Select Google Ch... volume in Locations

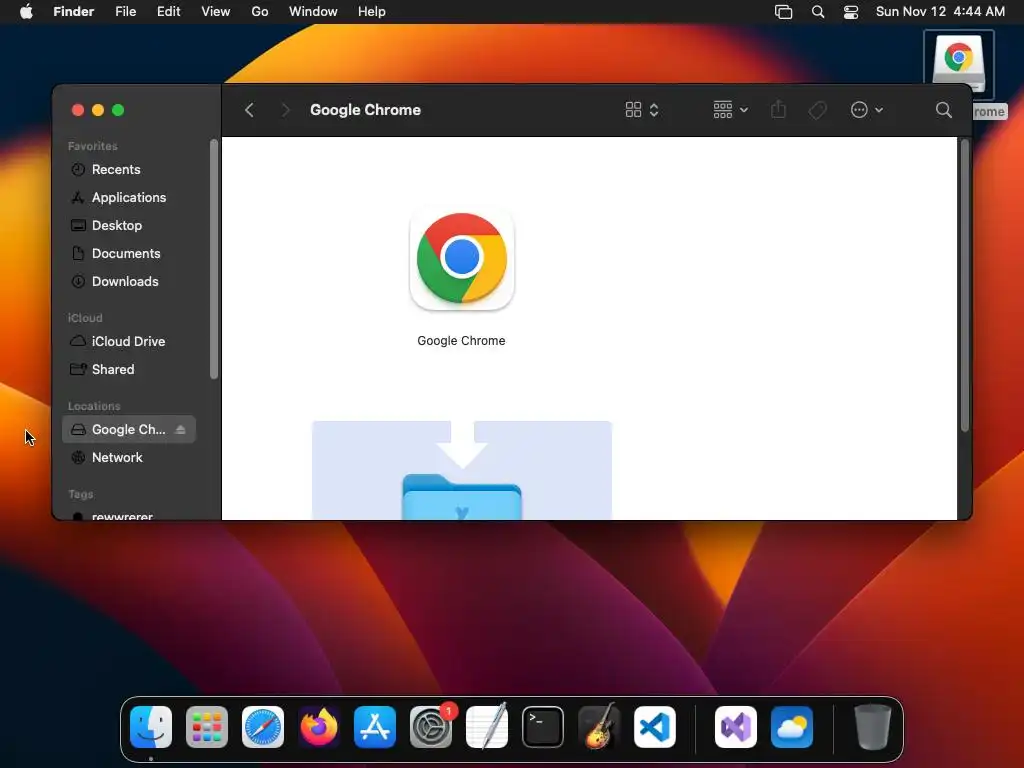129,429
